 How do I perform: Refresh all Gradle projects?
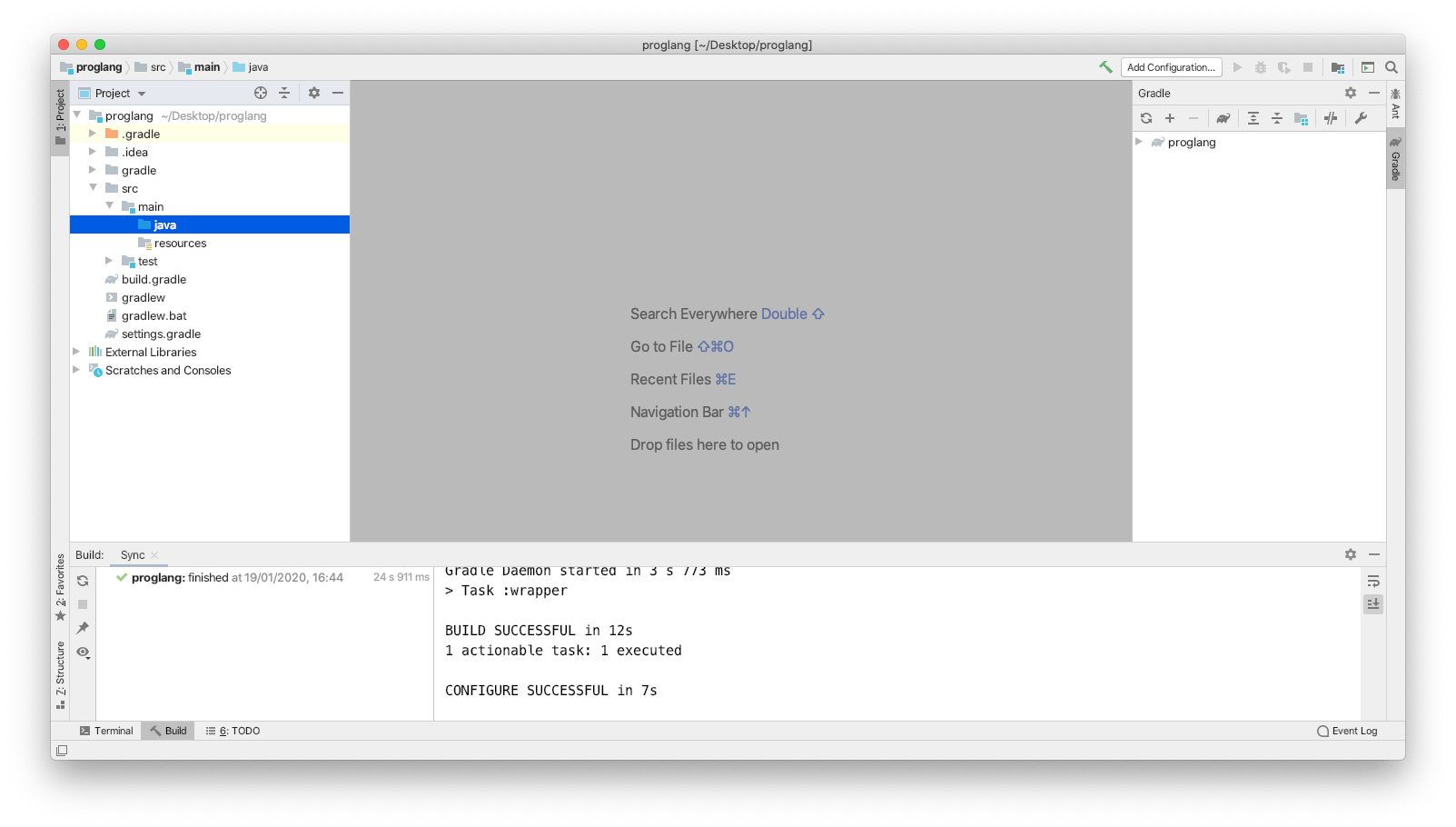pos(1146,118)
